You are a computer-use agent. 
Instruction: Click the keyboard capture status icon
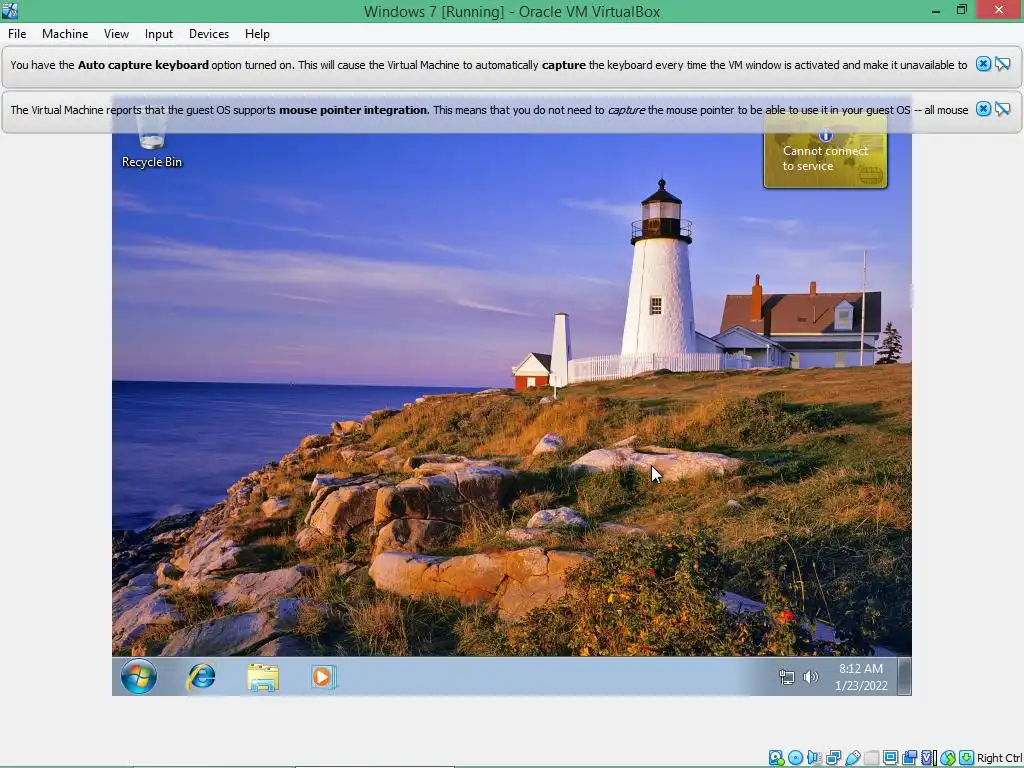(967, 758)
